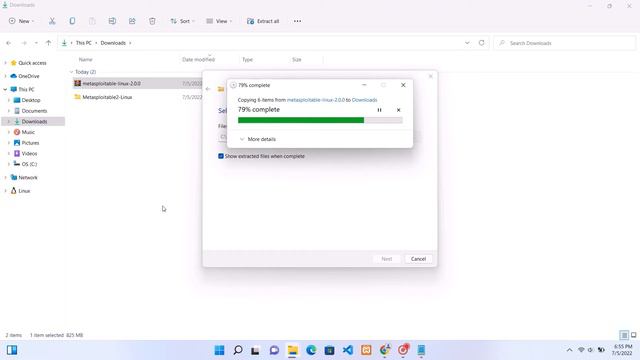Viewport: 640px width, 360px height.
Task: Sort by the Type column header
Action: pyautogui.click(x=247, y=60)
